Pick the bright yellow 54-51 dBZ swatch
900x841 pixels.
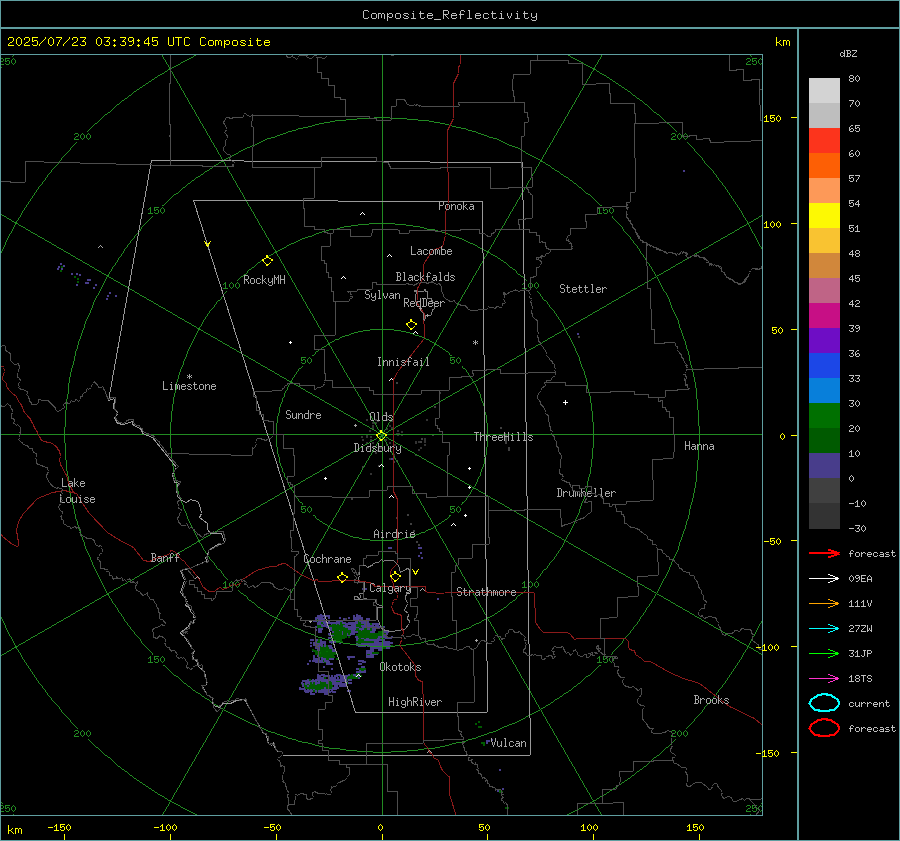[824, 215]
